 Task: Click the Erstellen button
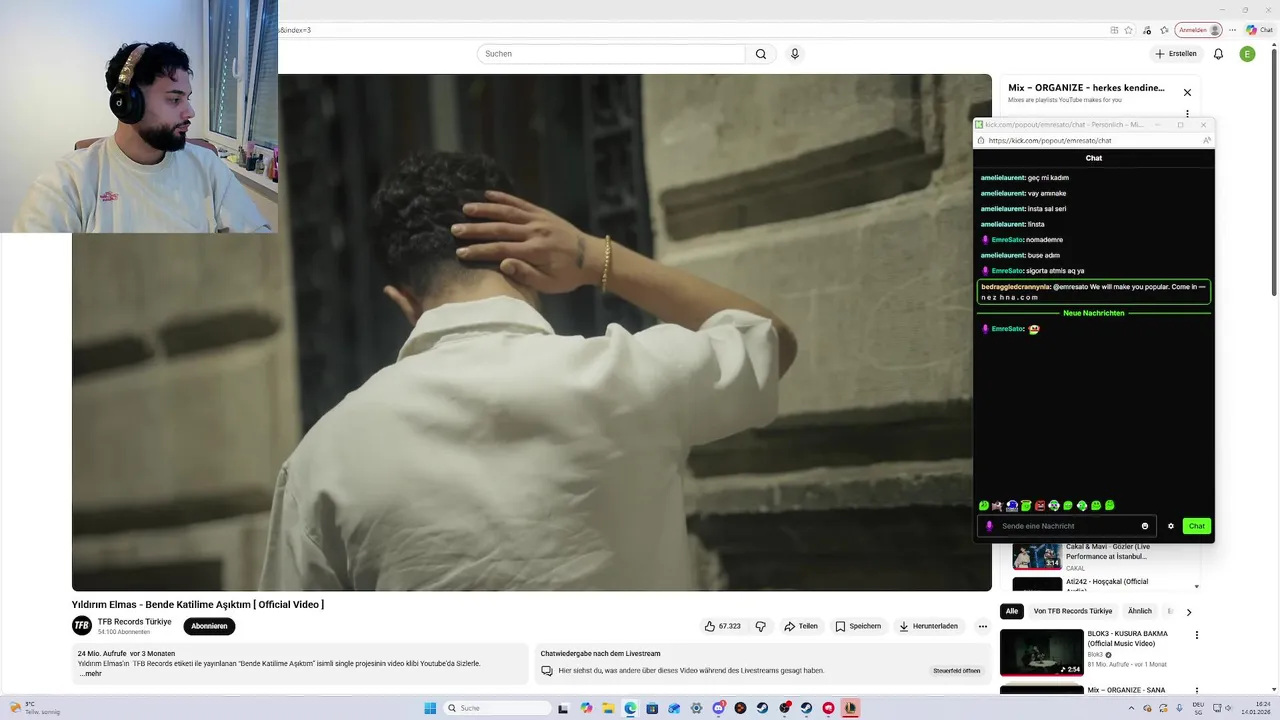(x=1175, y=54)
